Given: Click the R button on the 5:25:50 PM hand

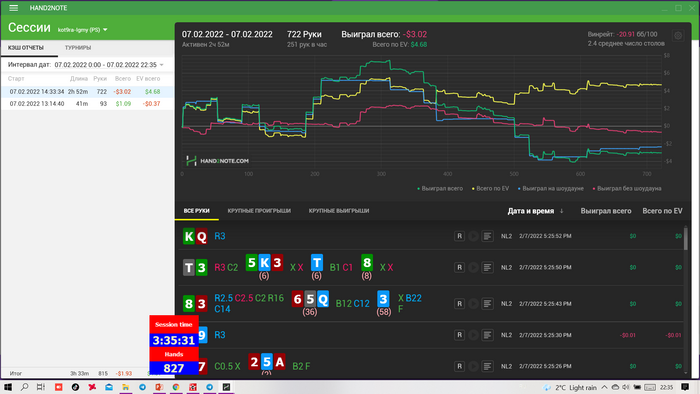Looking at the screenshot, I should click(x=459, y=267).
